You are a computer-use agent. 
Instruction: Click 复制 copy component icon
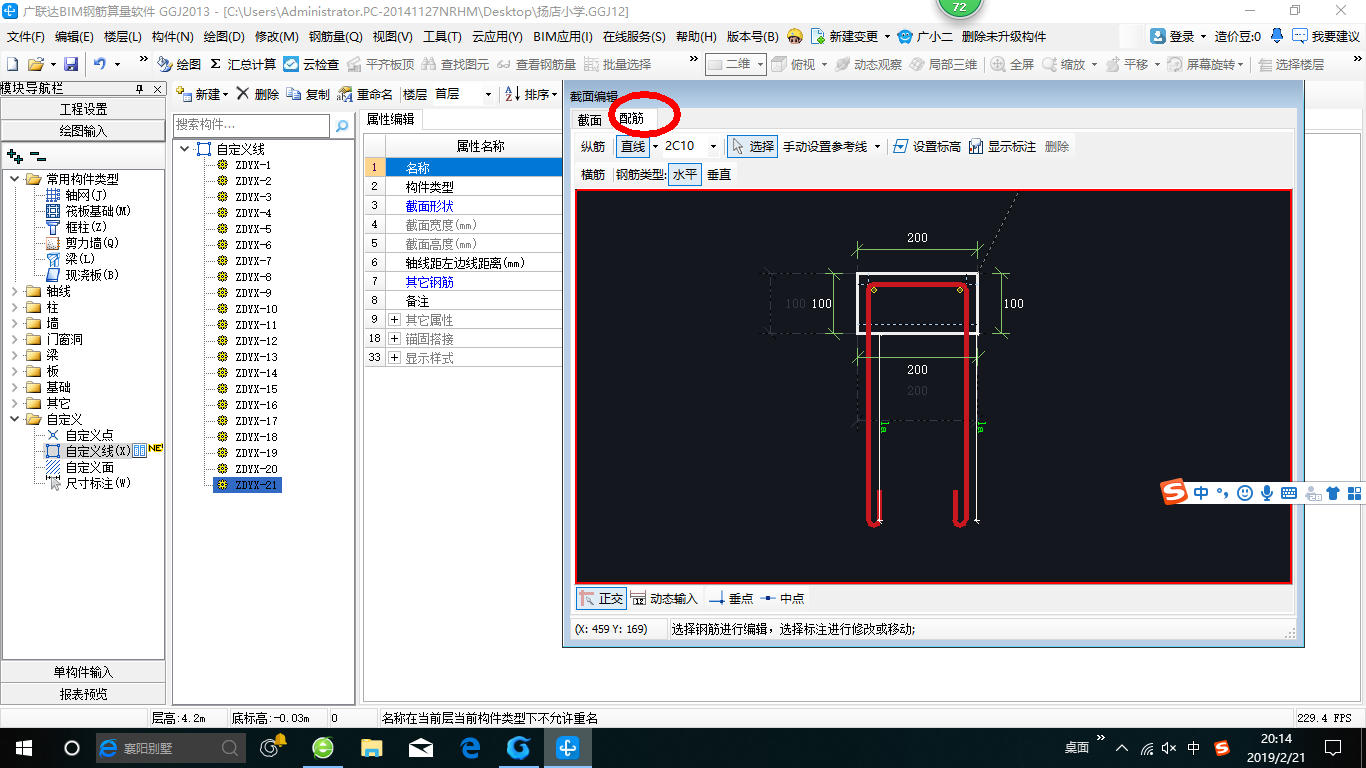[308, 94]
